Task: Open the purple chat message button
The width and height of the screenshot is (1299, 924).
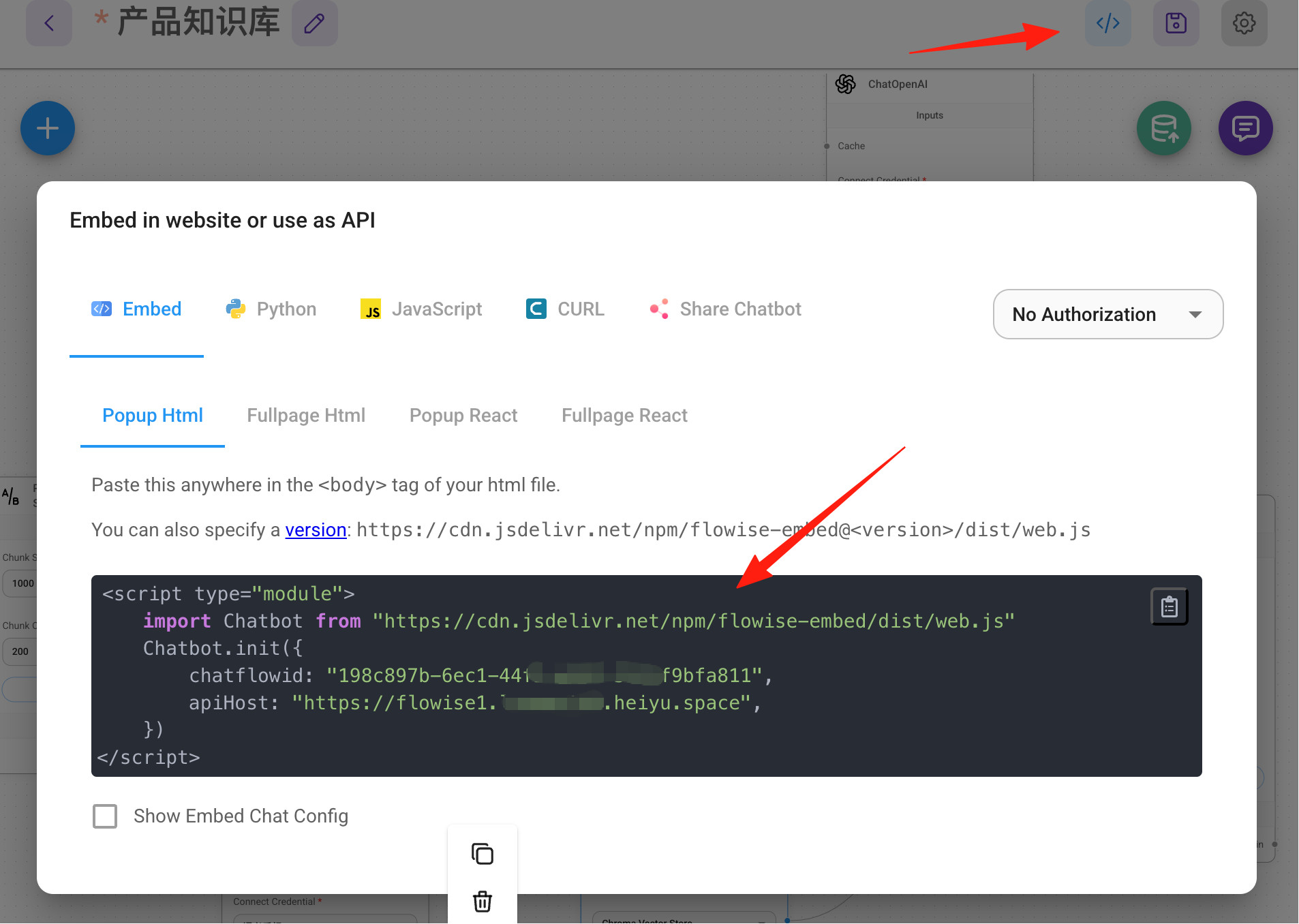Action: tap(1245, 128)
